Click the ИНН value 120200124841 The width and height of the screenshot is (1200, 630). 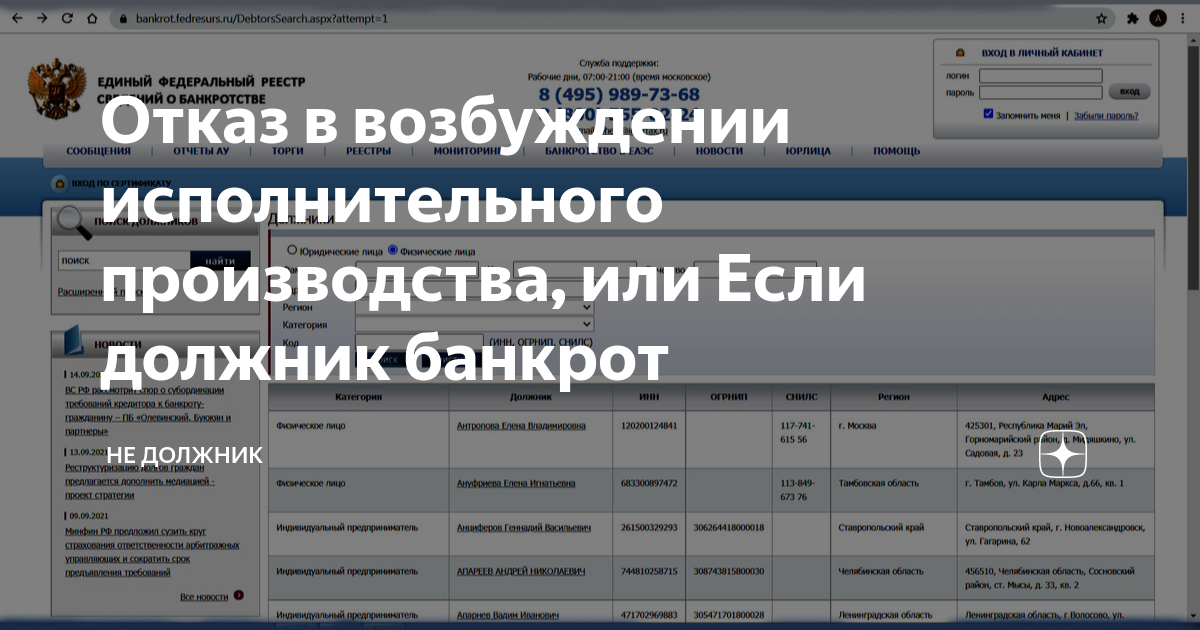coord(649,425)
